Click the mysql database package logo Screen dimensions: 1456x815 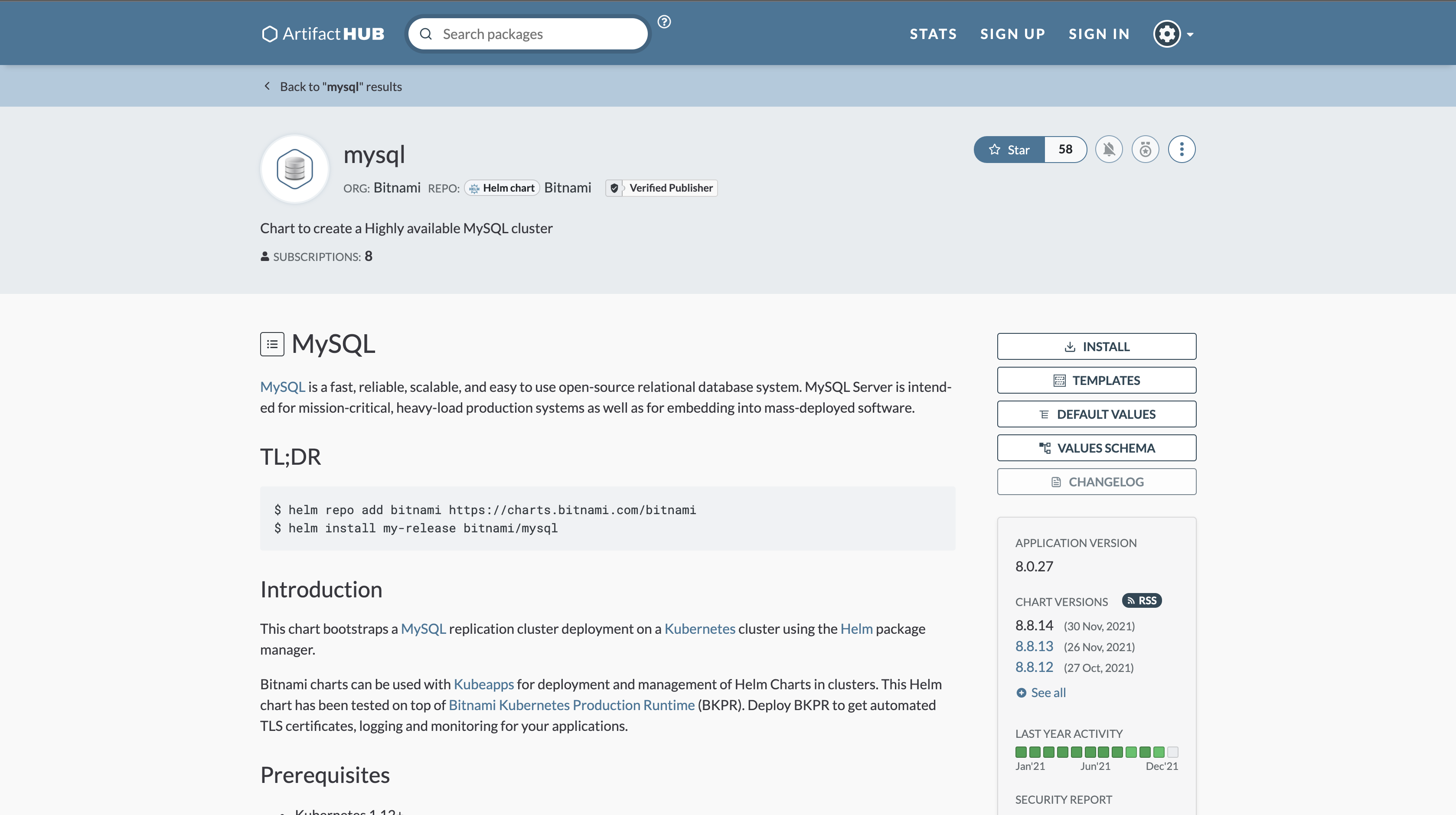coord(294,169)
